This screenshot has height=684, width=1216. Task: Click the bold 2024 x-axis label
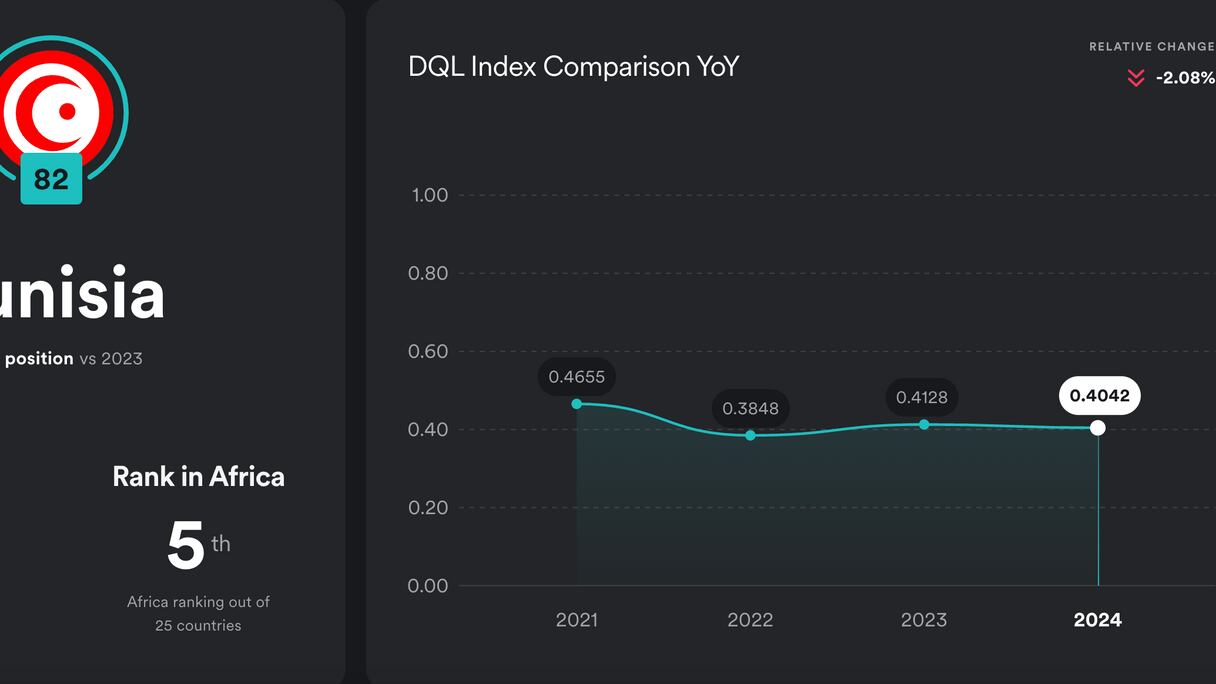1098,620
